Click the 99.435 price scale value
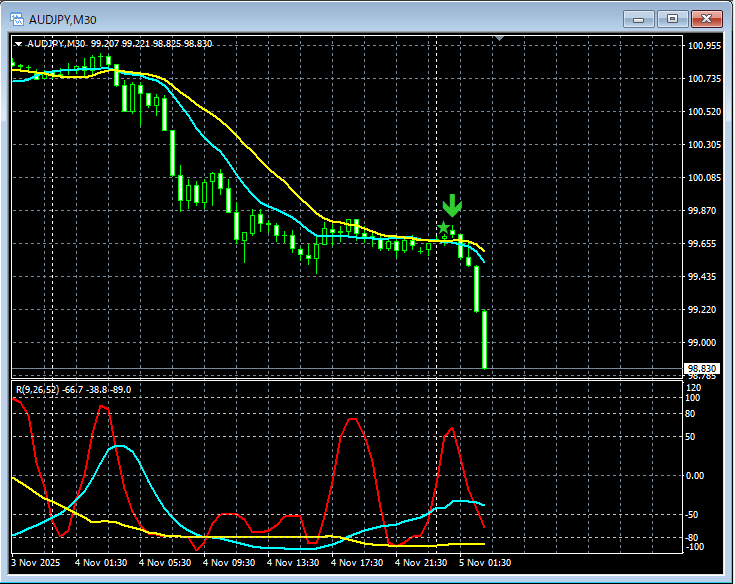 (702, 277)
